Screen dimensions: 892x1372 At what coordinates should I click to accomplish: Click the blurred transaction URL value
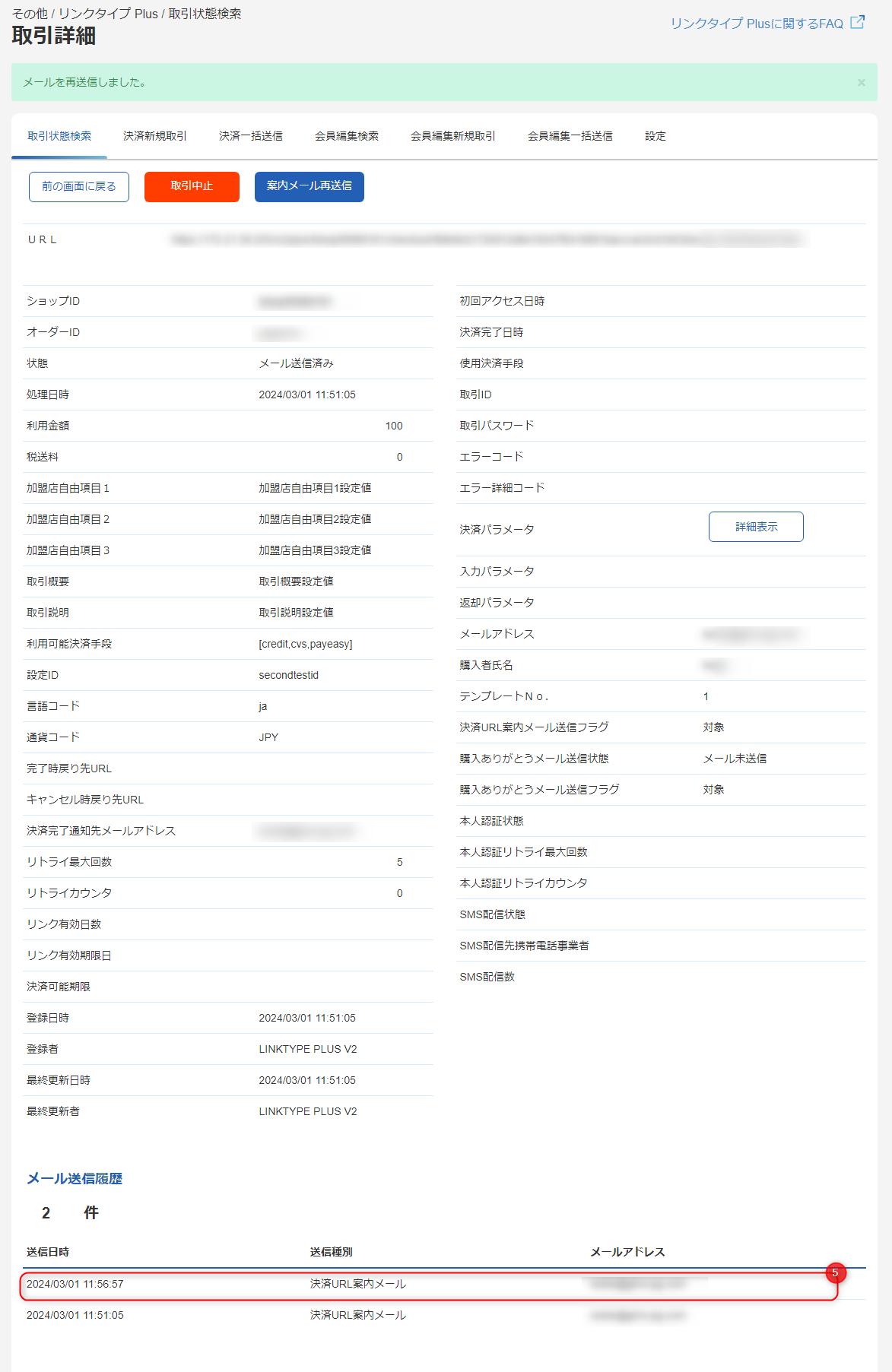pos(487,239)
